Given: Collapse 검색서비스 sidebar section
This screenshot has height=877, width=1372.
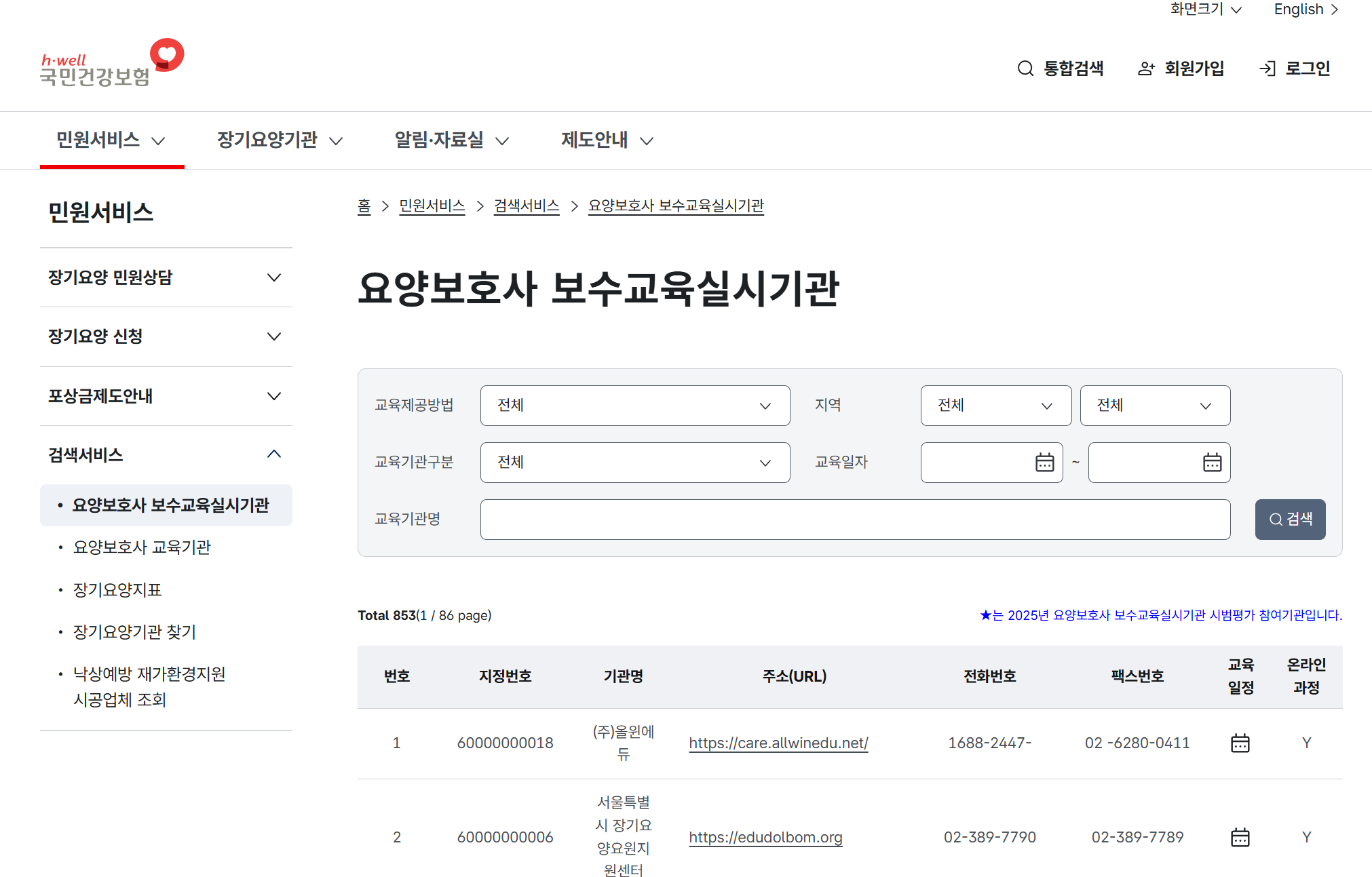Looking at the screenshot, I should pyautogui.click(x=166, y=455).
